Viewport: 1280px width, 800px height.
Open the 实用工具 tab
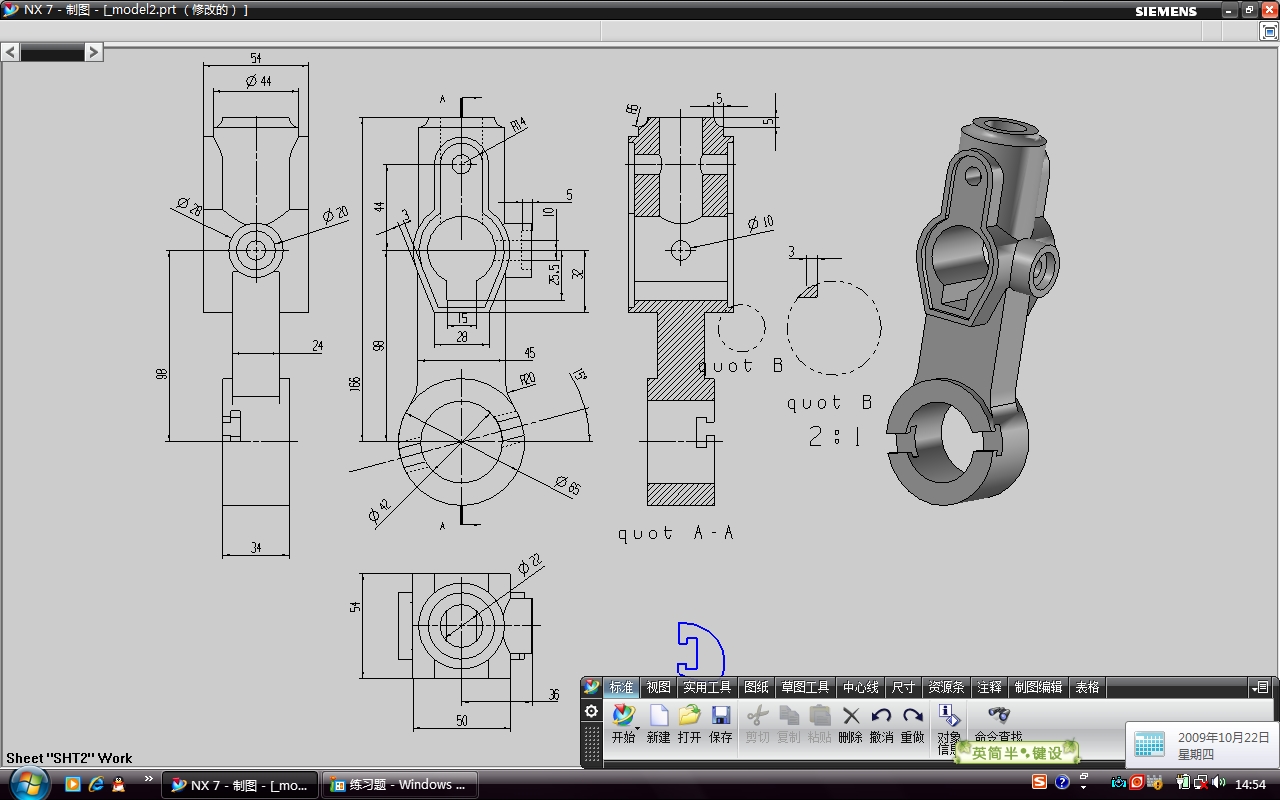(x=707, y=687)
